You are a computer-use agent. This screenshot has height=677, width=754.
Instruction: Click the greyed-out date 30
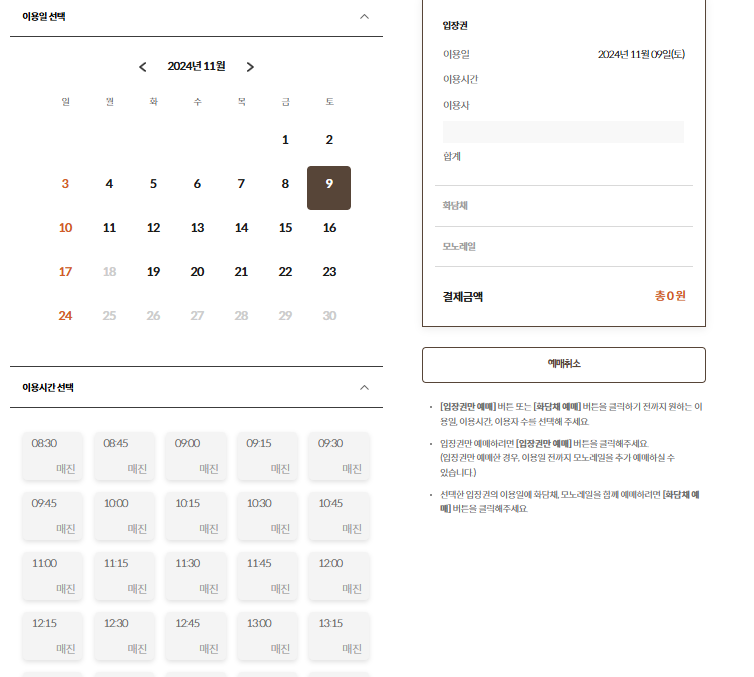pos(329,316)
